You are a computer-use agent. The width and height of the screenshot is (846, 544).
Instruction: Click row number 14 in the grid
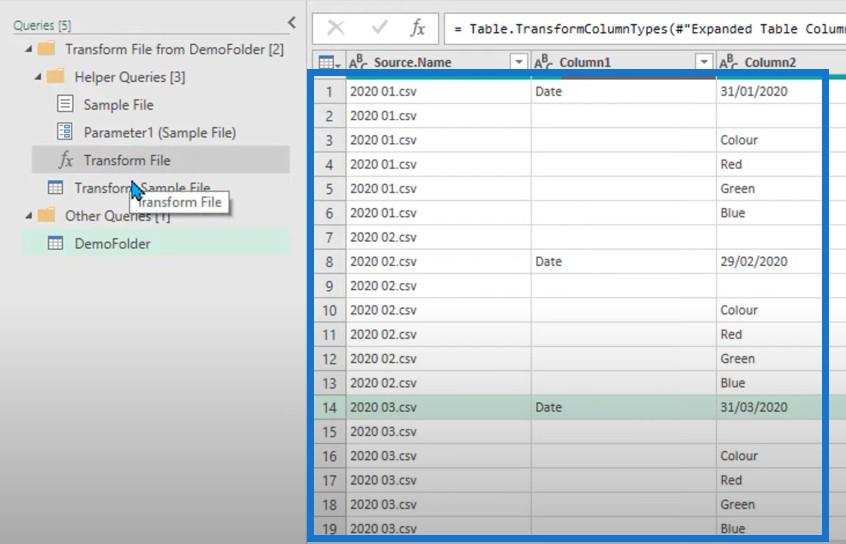click(x=329, y=407)
